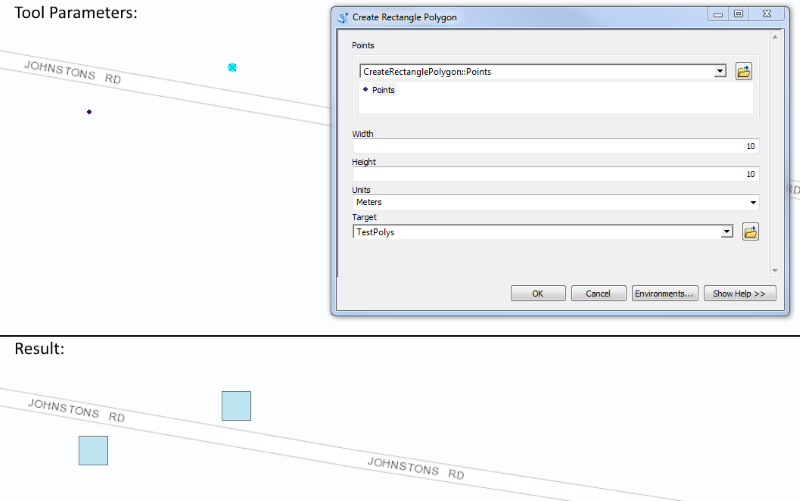
Task: Click the dialog scrollbar up arrow
Action: (775, 37)
